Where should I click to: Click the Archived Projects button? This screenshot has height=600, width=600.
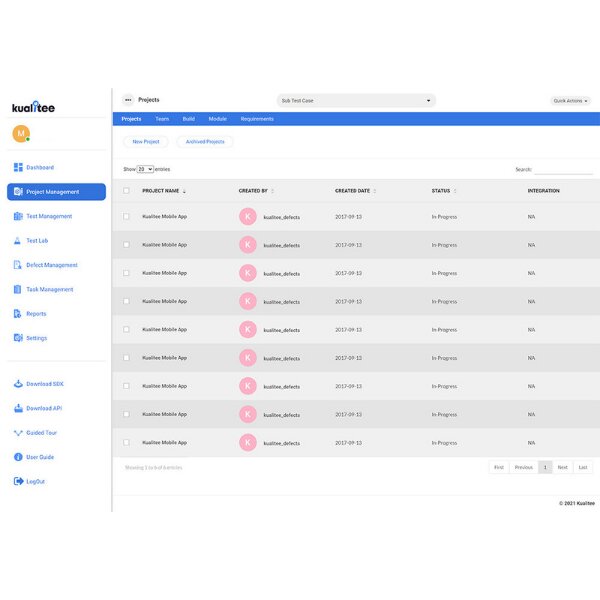click(205, 142)
